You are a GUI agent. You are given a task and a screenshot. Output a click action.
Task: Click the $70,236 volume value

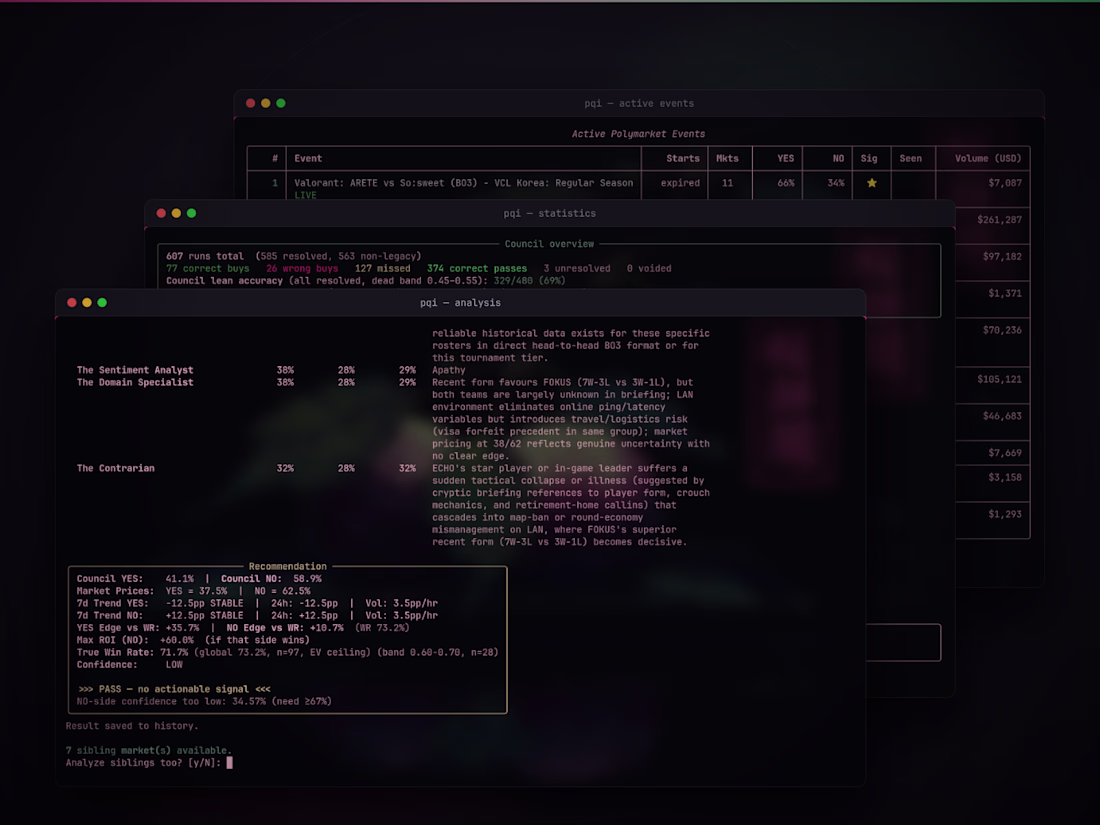[1002, 330]
